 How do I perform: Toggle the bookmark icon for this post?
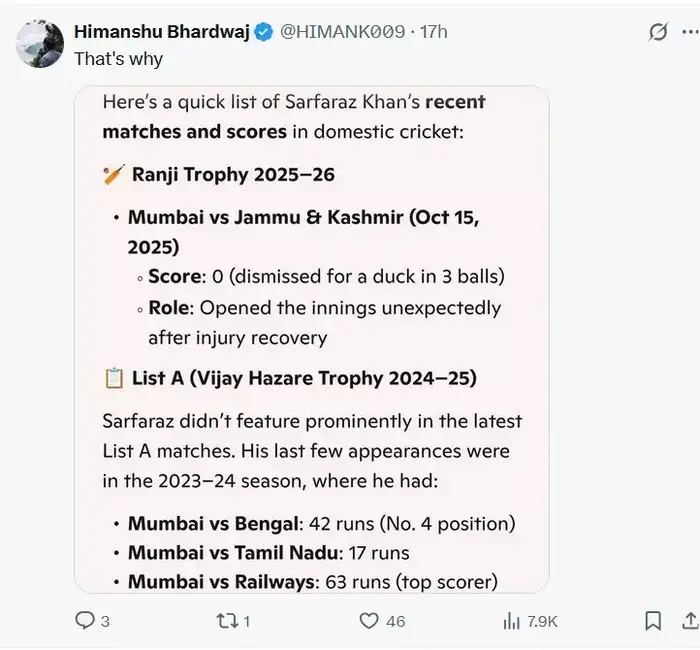point(653,621)
